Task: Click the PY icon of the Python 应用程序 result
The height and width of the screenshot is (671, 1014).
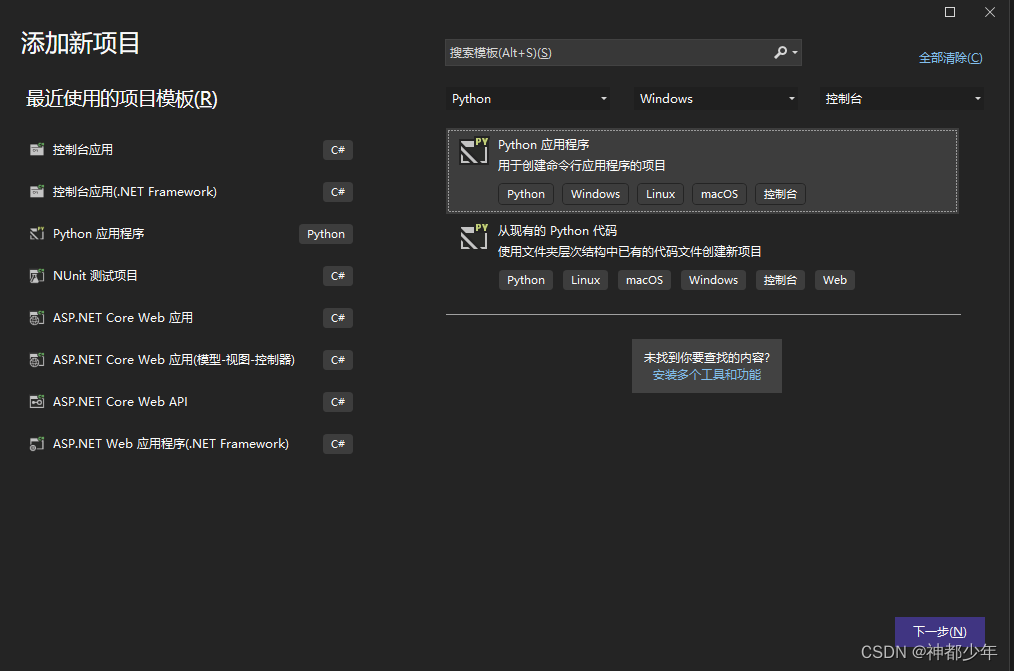Action: pos(473,151)
